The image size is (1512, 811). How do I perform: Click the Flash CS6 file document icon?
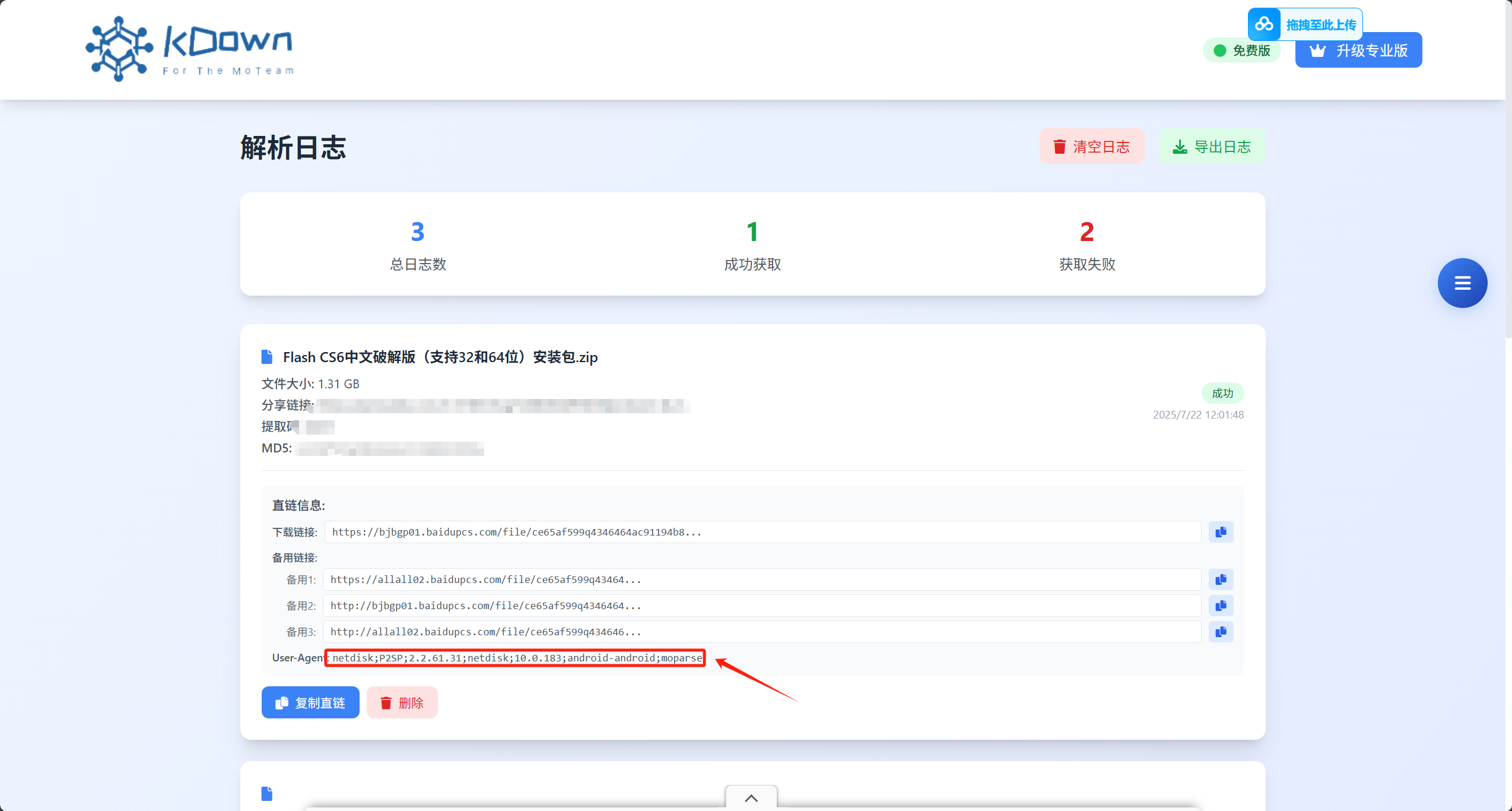tap(267, 357)
